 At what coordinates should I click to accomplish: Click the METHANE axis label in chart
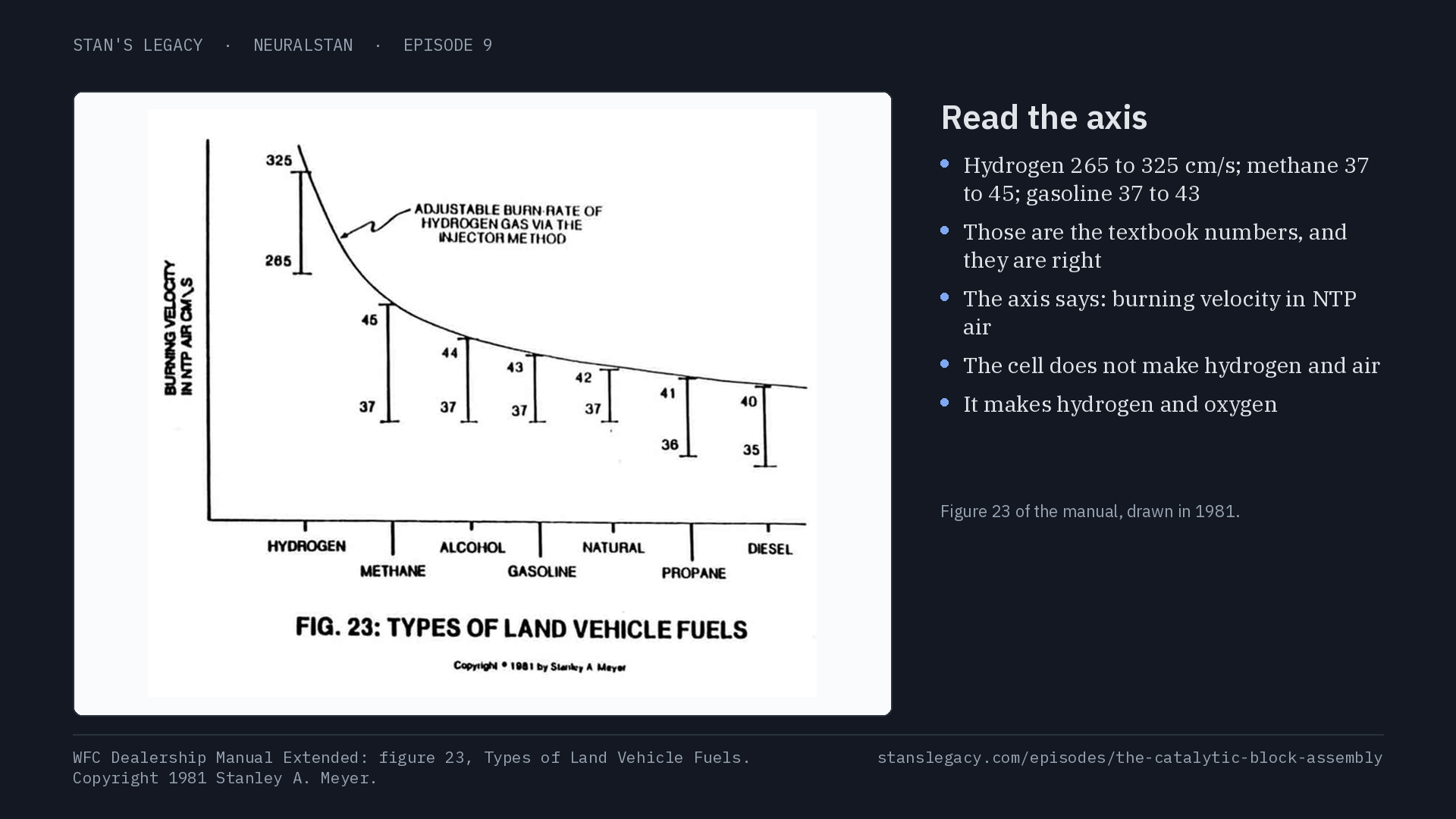[393, 571]
